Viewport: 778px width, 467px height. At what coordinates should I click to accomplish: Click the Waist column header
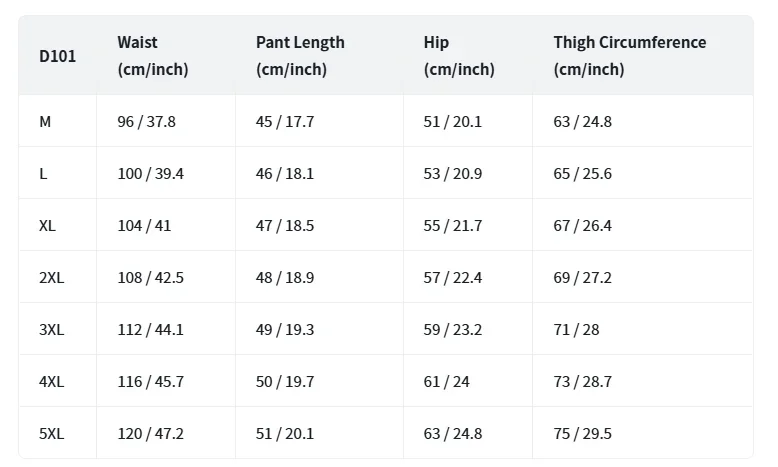point(152,56)
